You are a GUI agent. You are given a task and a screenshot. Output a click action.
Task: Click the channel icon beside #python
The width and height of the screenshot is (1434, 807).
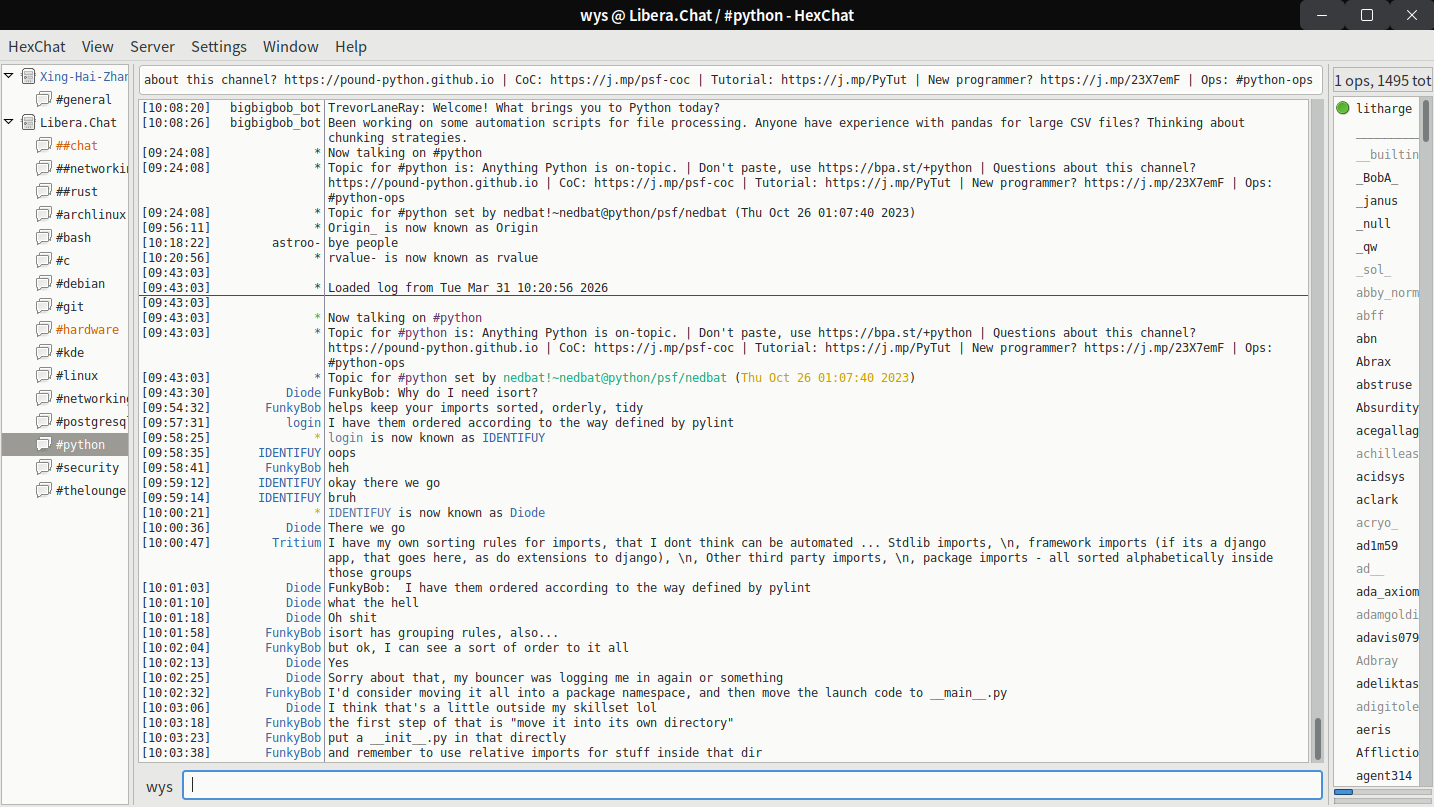tap(43, 444)
